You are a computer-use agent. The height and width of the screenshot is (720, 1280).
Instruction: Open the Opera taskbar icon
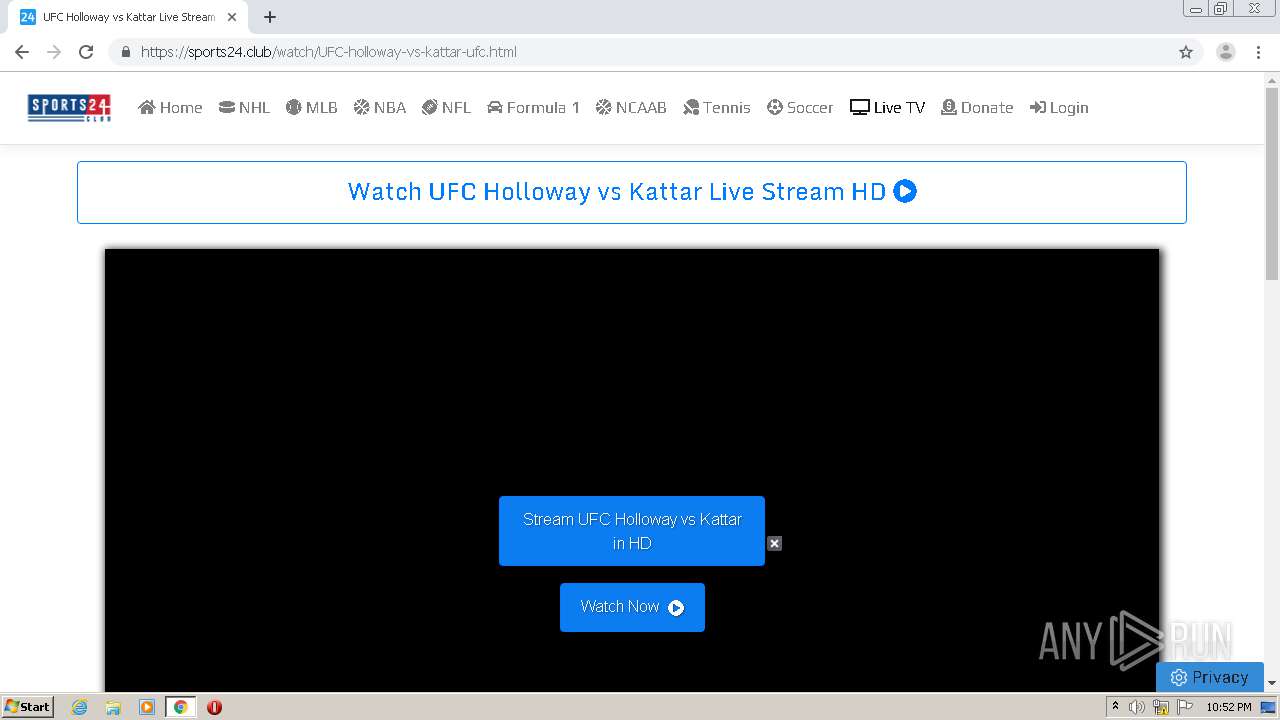pyautogui.click(x=214, y=707)
